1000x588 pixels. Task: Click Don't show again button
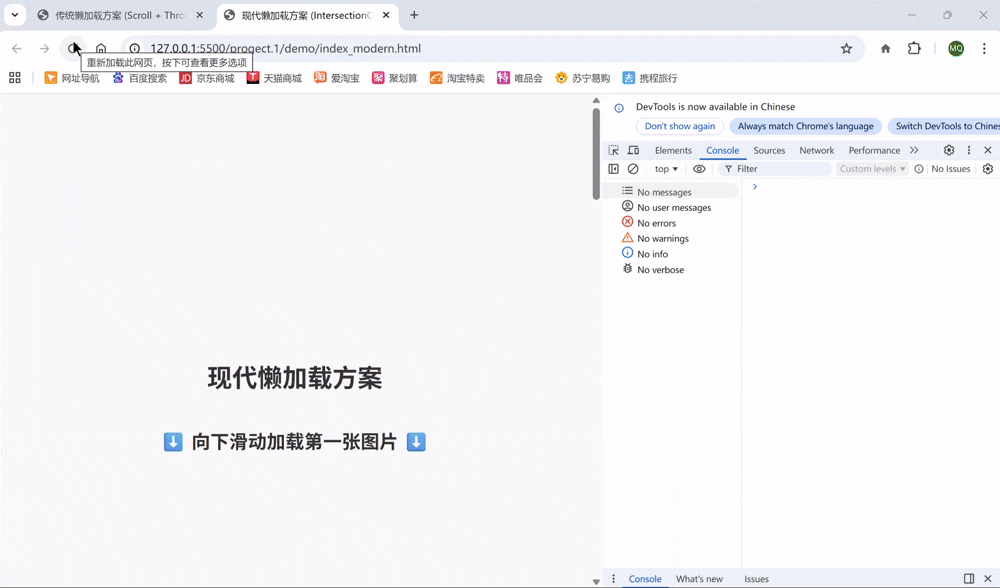[680, 126]
